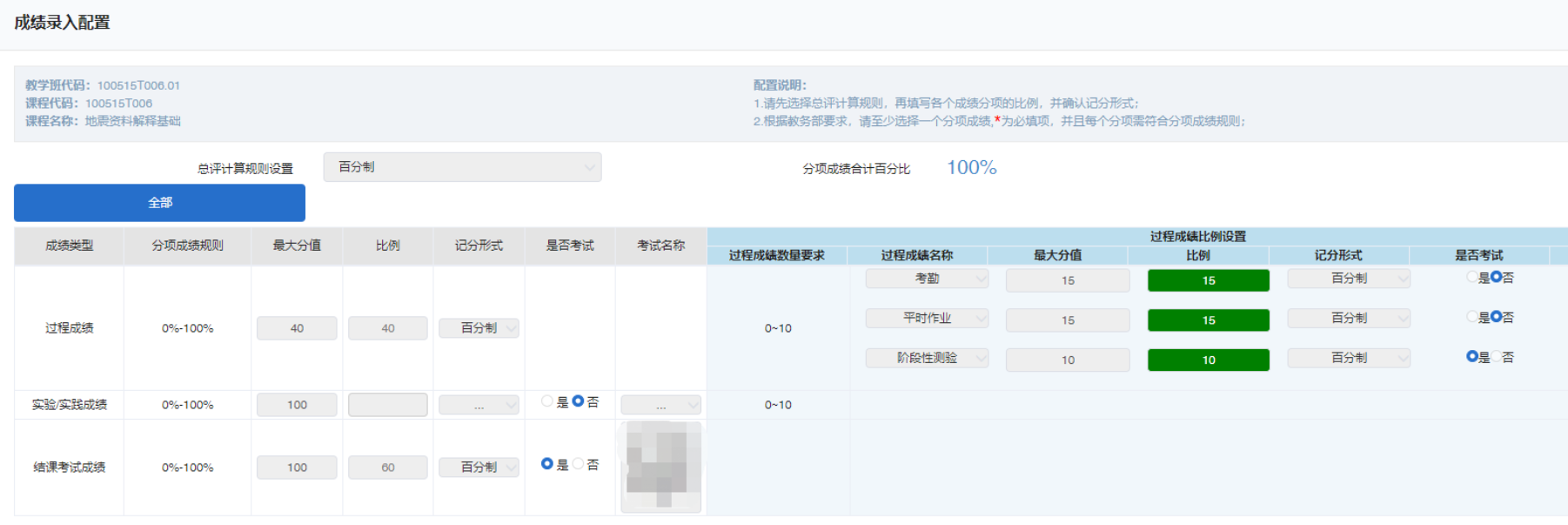Open 记分形式 dropdown in 过程成绩 row
Viewport: 1568px width, 525px height.
pos(479,328)
